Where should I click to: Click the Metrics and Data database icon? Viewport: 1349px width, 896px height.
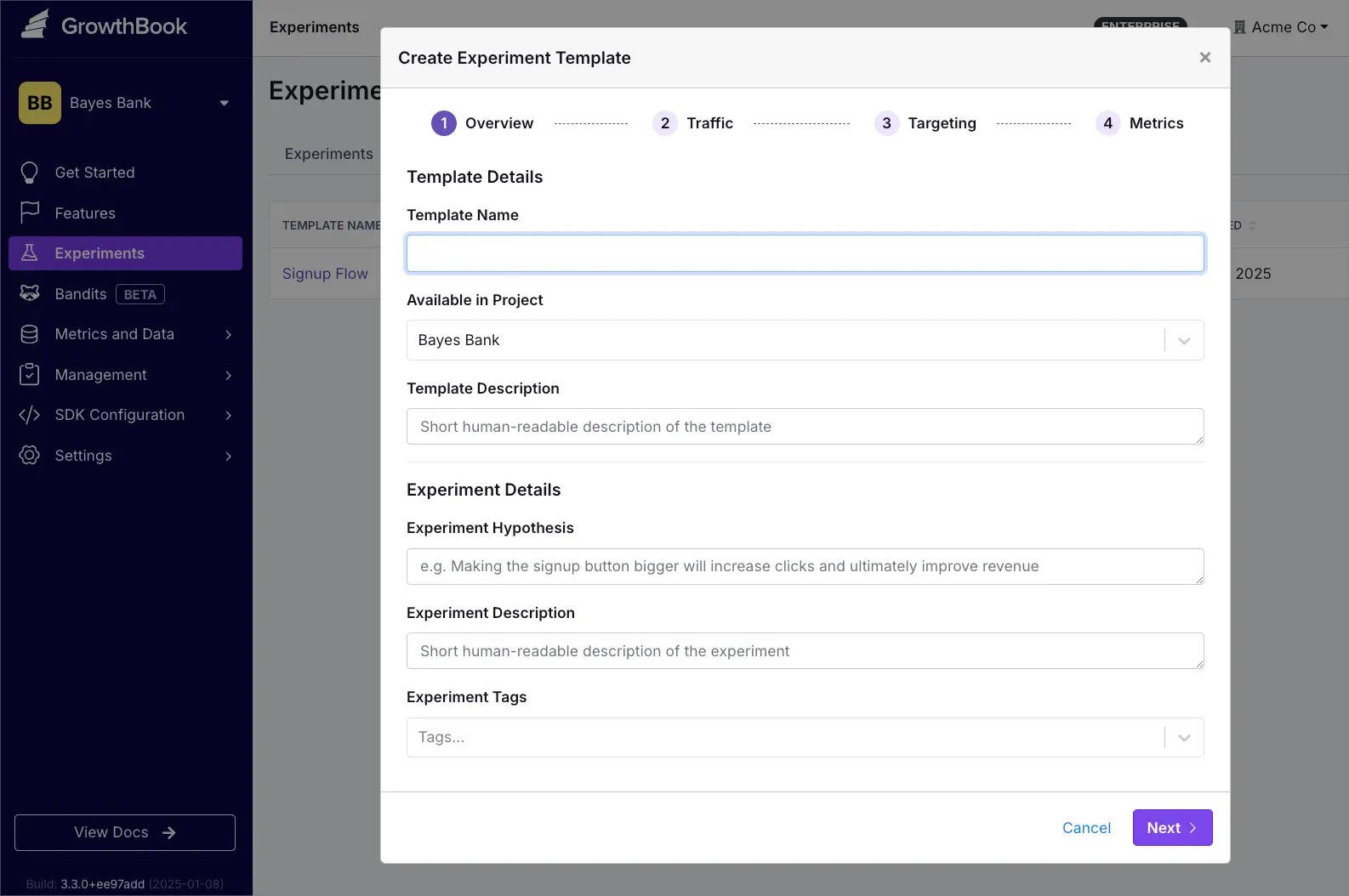[x=30, y=334]
